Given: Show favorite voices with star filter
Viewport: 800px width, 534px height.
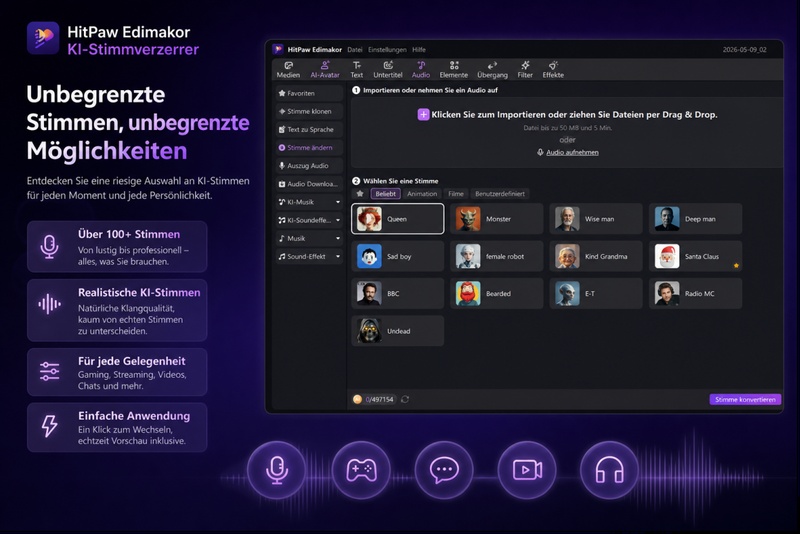Looking at the screenshot, I should (360, 194).
